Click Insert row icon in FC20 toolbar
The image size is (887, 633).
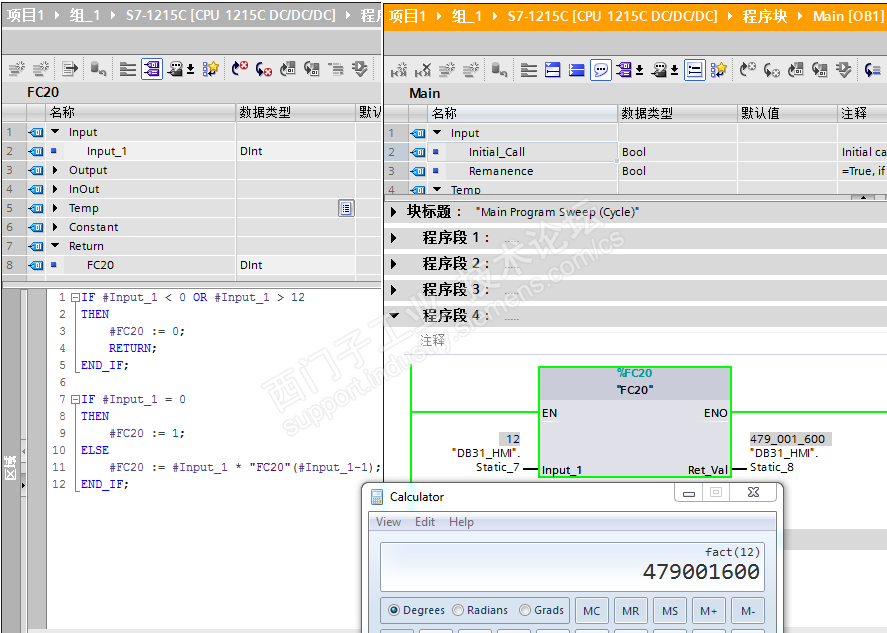click(x=16, y=69)
